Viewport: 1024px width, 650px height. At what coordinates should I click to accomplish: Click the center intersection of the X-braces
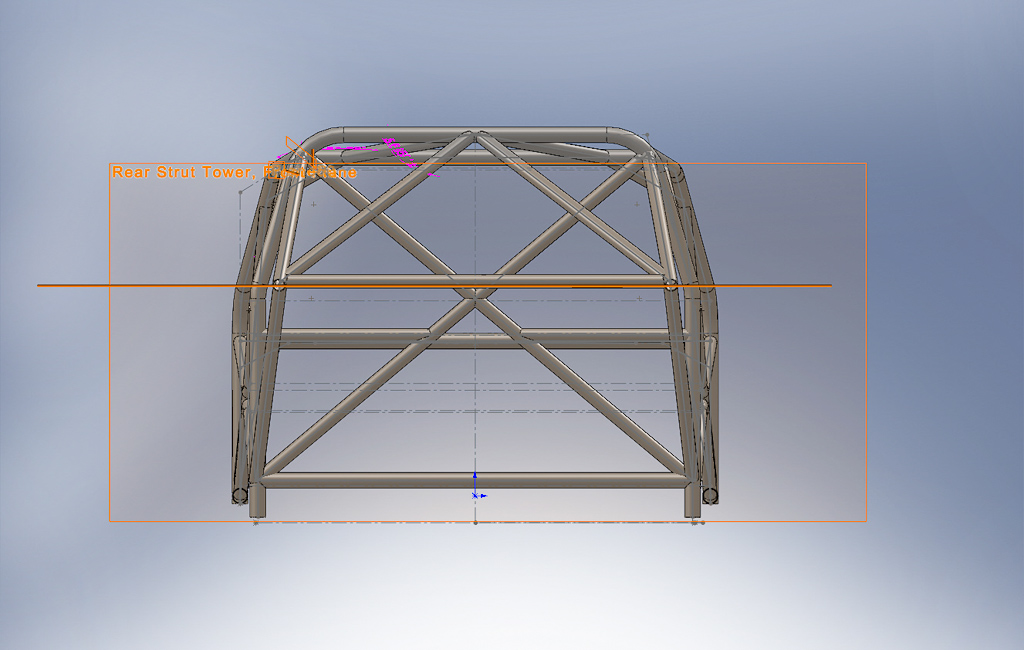point(476,293)
